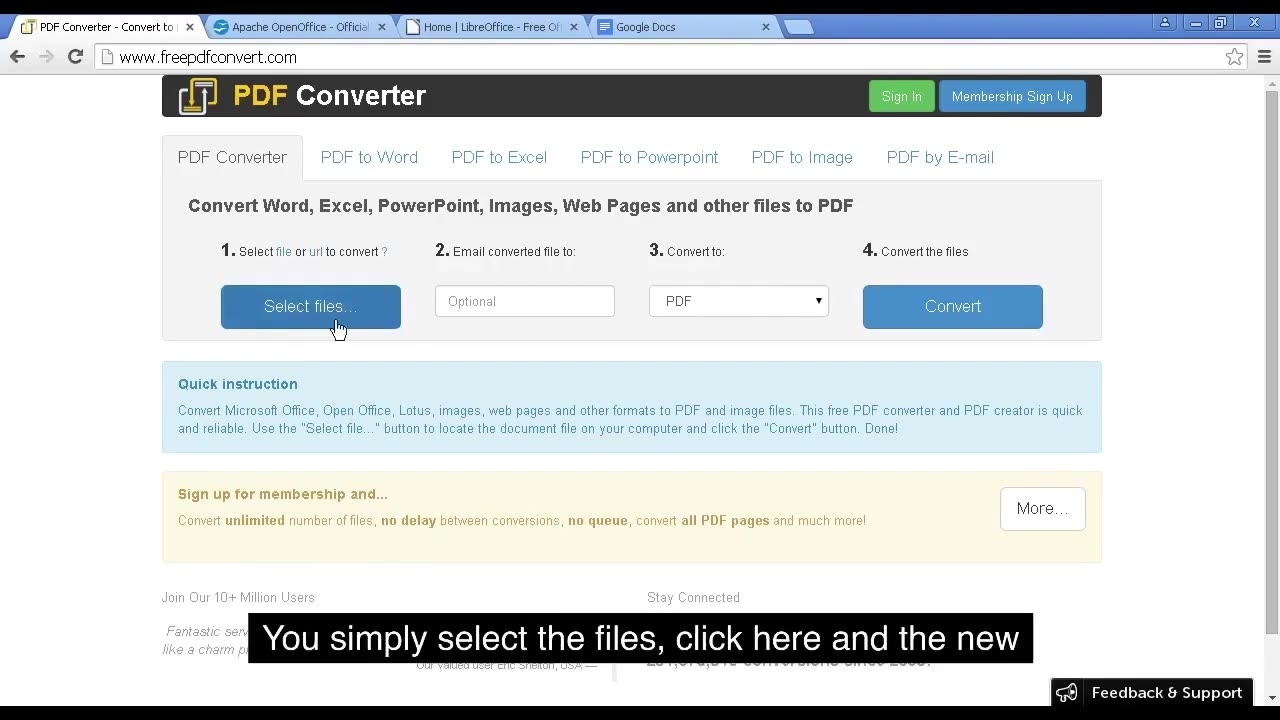Close the PDF Converter browser tab
1280x720 pixels.
click(x=190, y=27)
